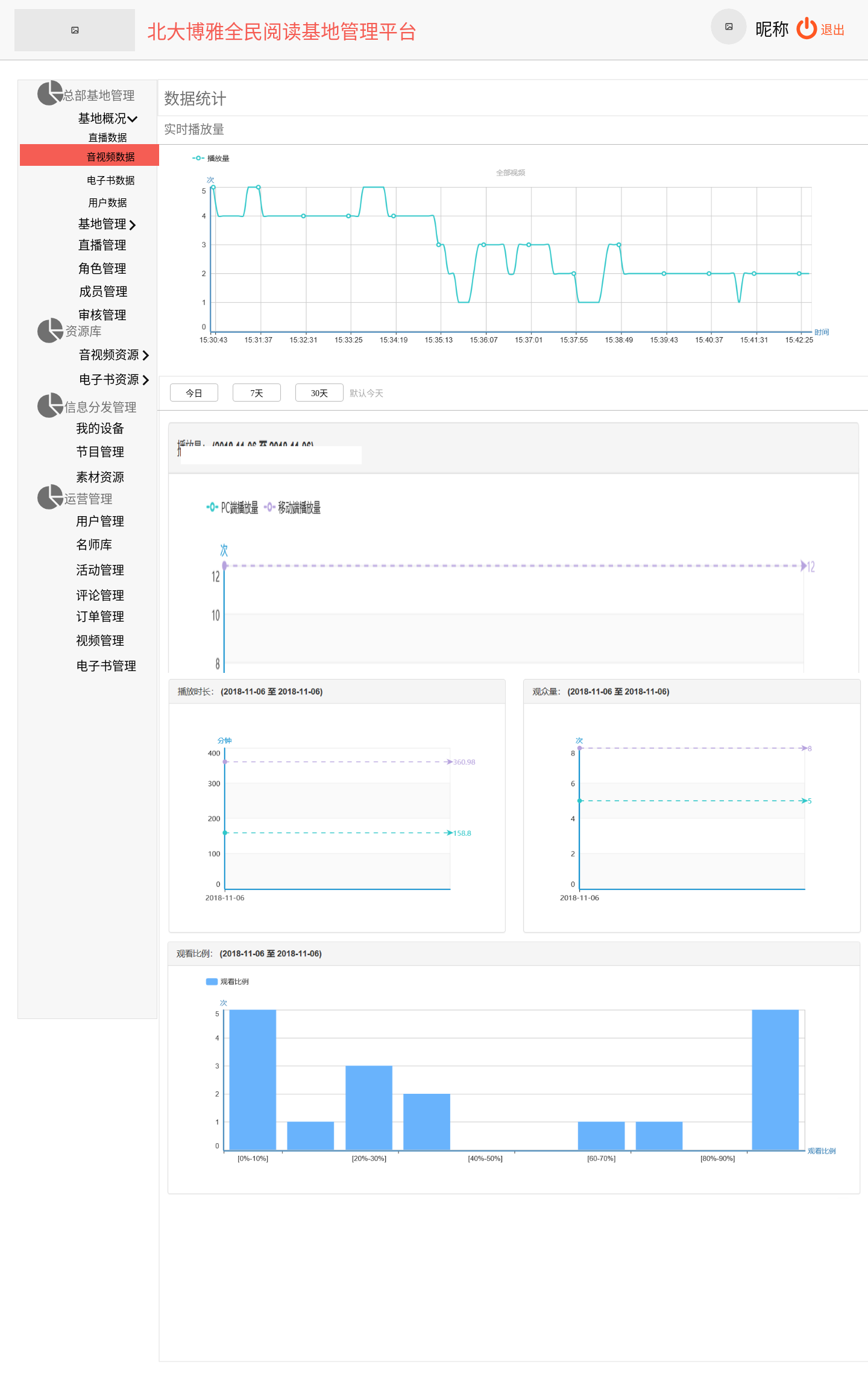This screenshot has width=868, height=1382.
Task: Collapse the 基地概况 menu chevron
Action: (x=133, y=119)
